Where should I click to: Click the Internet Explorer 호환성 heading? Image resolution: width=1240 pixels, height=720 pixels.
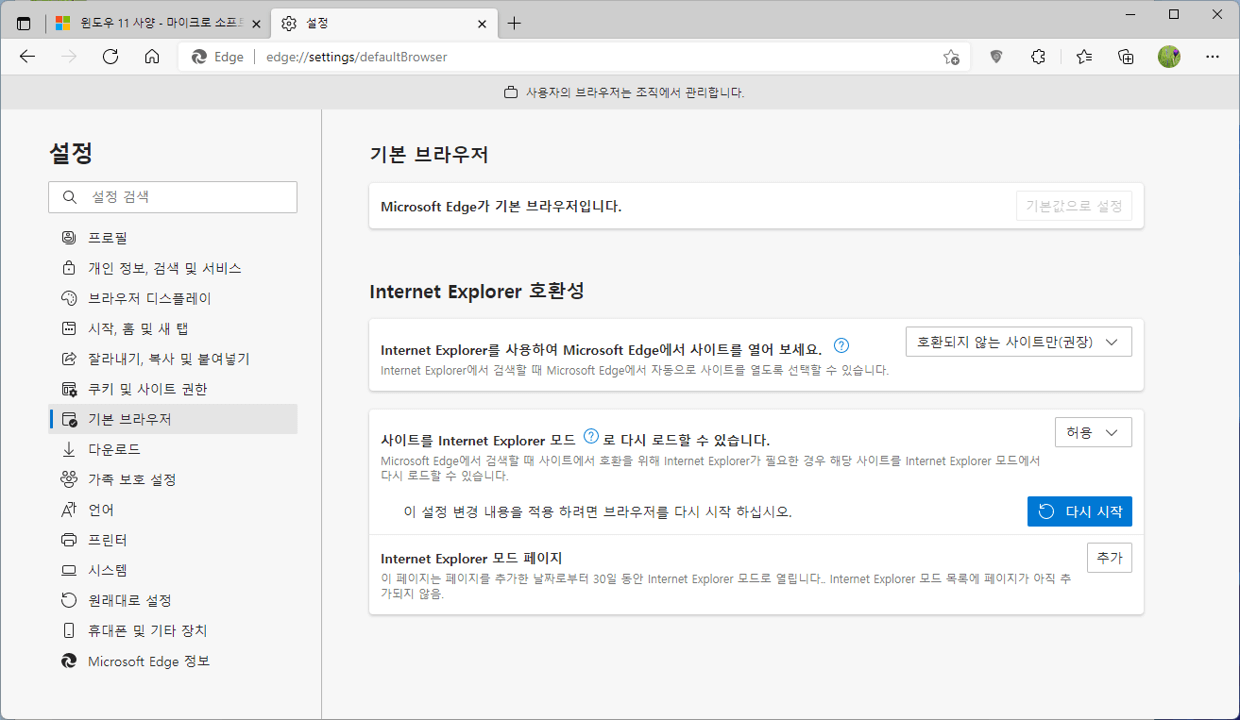click(477, 291)
